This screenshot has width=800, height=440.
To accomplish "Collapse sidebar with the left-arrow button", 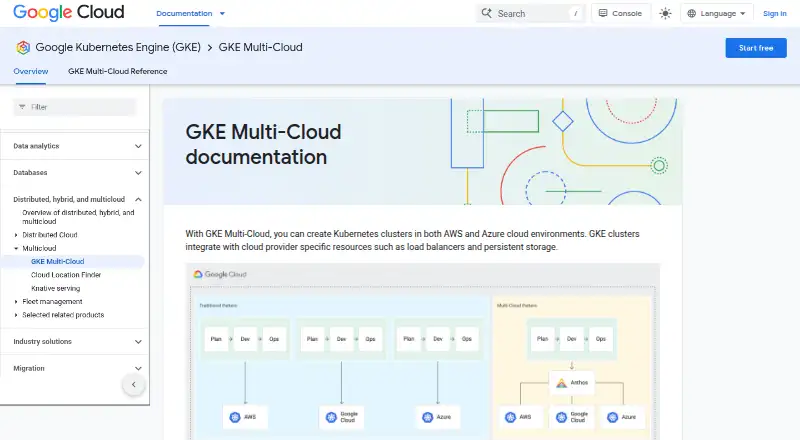I will (x=134, y=384).
